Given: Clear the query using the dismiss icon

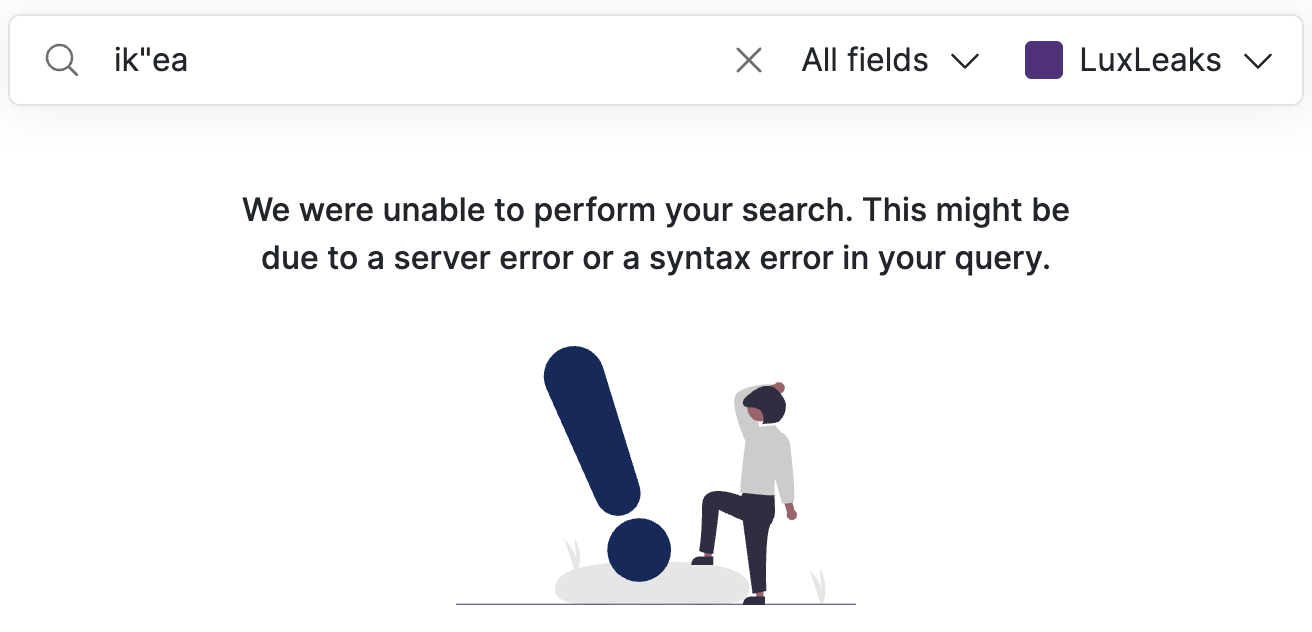Looking at the screenshot, I should 748,60.
